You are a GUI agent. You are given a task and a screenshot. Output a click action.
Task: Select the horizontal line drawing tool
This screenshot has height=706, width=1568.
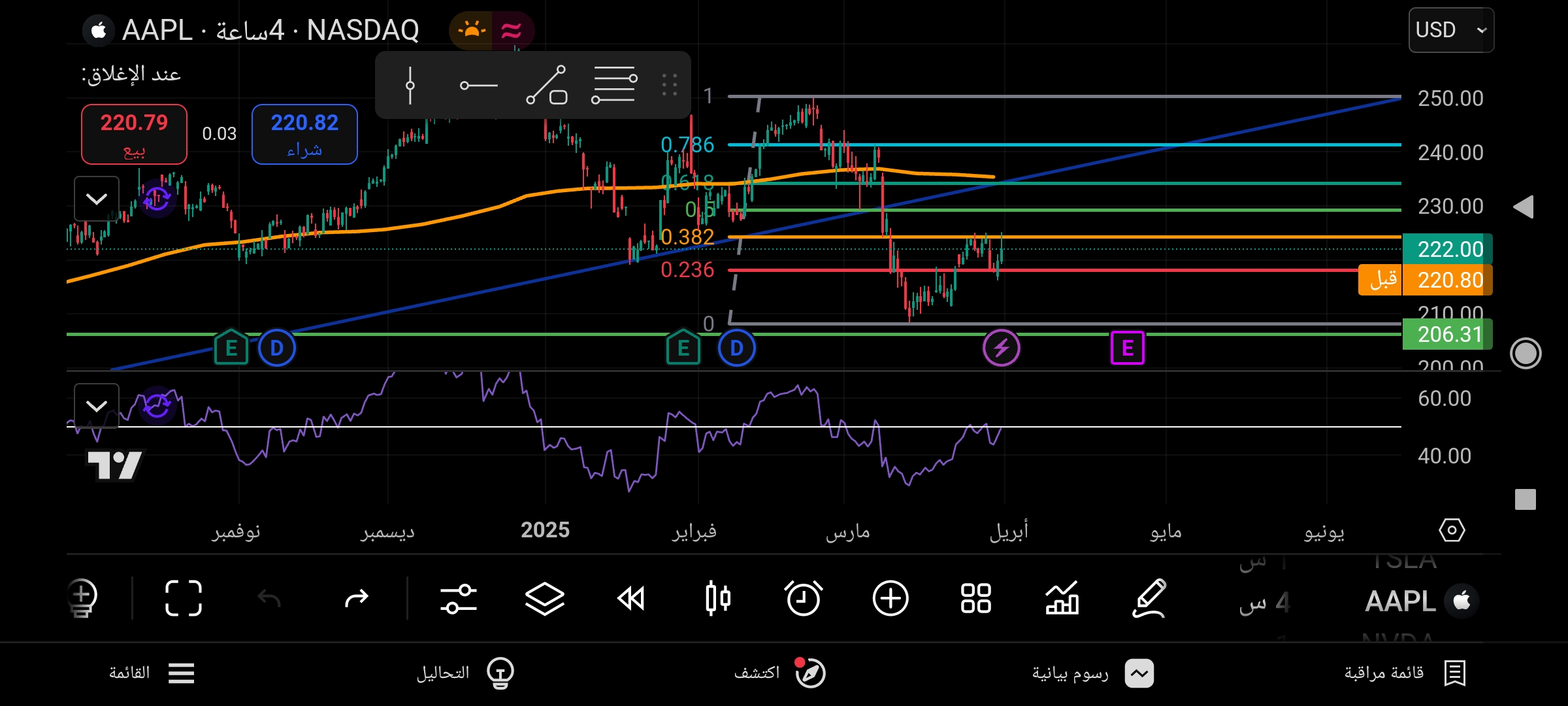(x=479, y=85)
